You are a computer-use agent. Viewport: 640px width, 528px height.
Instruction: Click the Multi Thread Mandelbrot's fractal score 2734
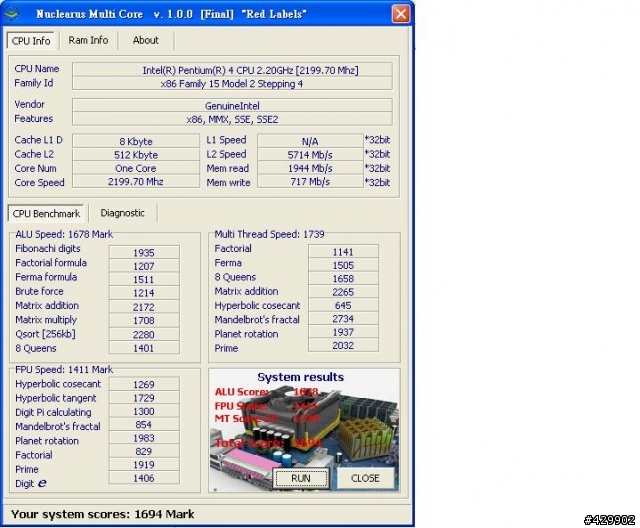tap(343, 319)
